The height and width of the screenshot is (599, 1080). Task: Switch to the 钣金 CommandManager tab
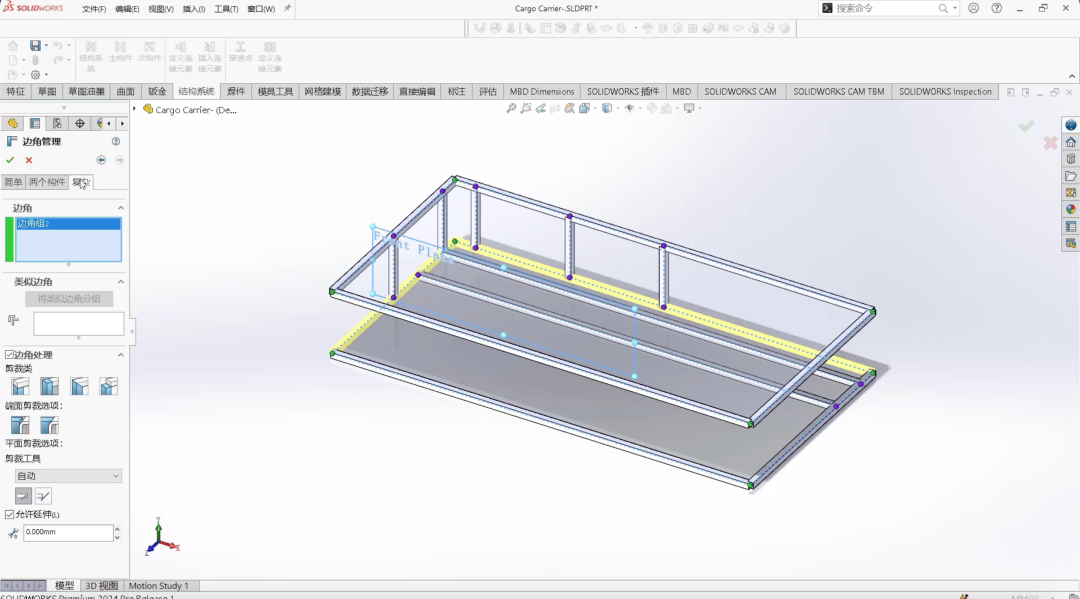[x=156, y=90]
